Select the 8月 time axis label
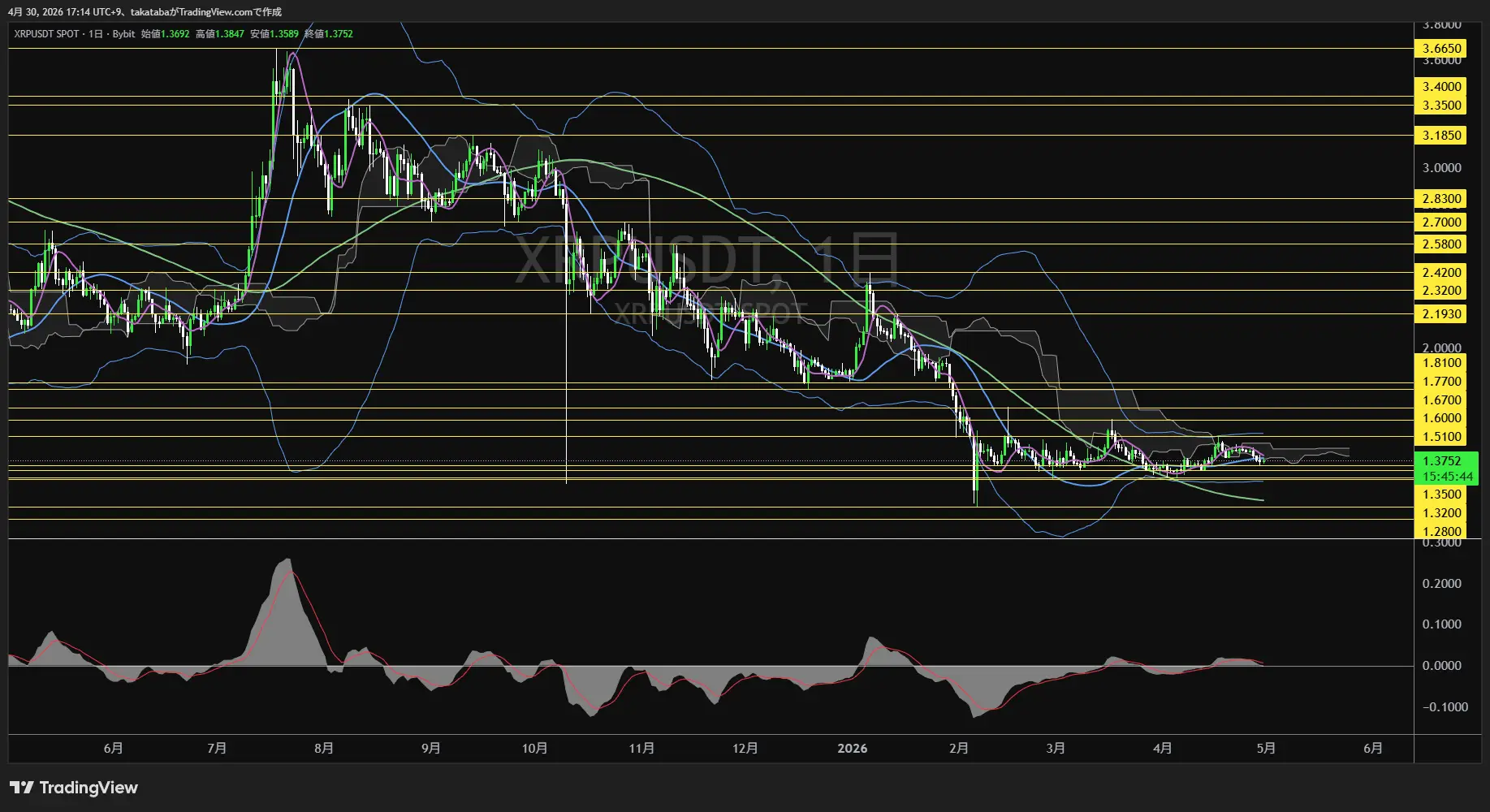Screen dimensions: 1490x812 (x=323, y=749)
